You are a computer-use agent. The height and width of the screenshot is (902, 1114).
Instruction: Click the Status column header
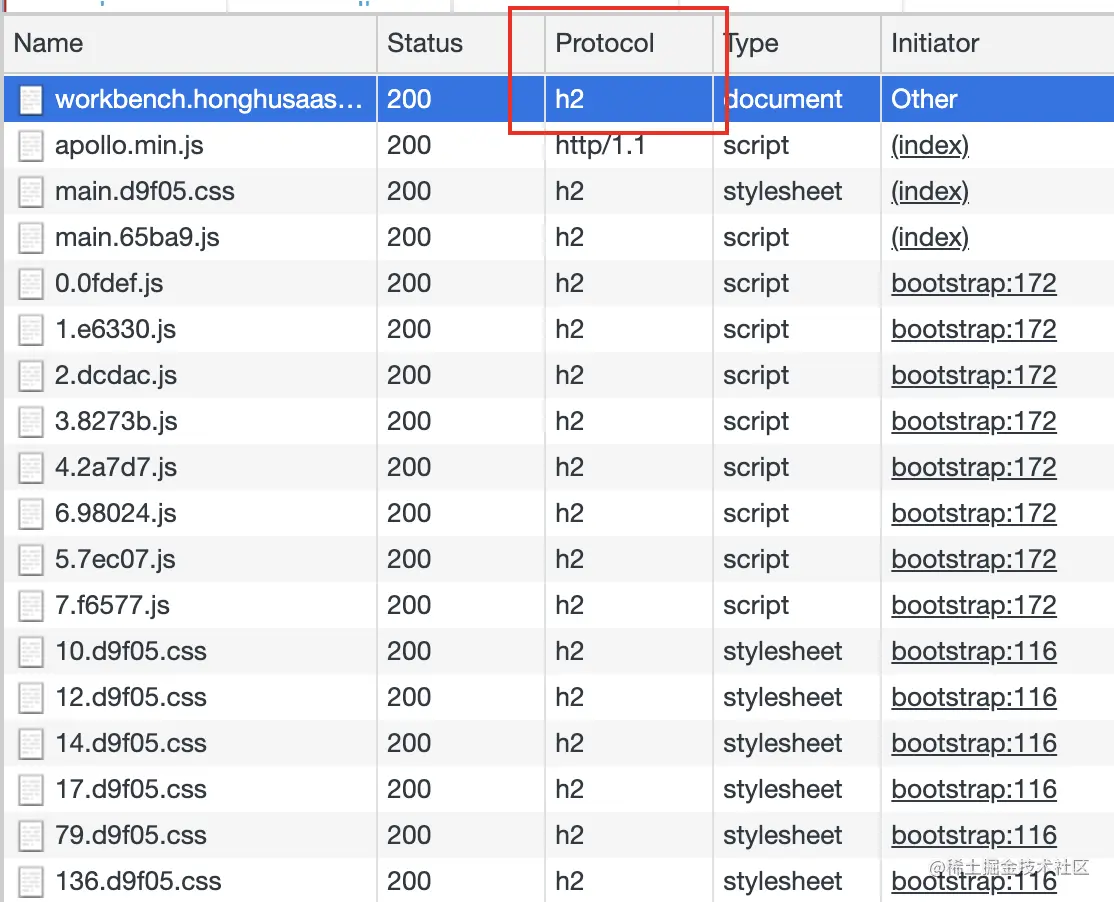425,44
